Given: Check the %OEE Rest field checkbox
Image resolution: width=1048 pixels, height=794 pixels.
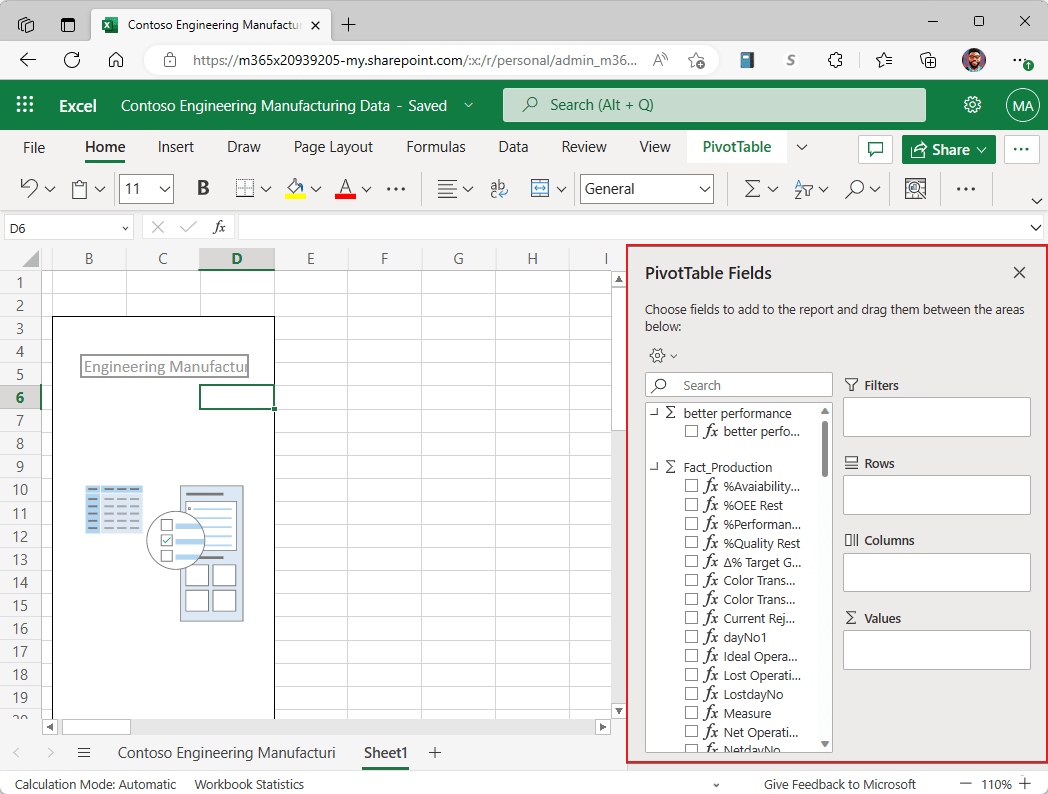Looking at the screenshot, I should (690, 505).
